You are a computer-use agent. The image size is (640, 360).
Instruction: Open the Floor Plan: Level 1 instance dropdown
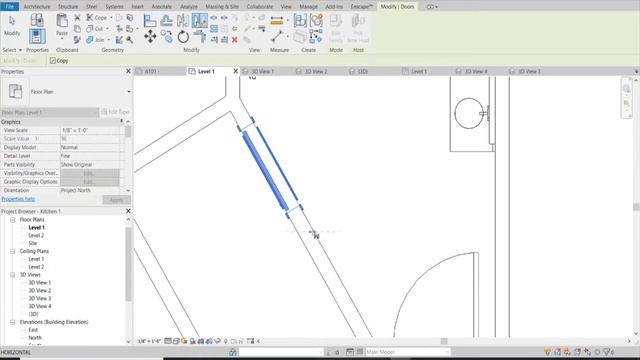click(x=50, y=112)
